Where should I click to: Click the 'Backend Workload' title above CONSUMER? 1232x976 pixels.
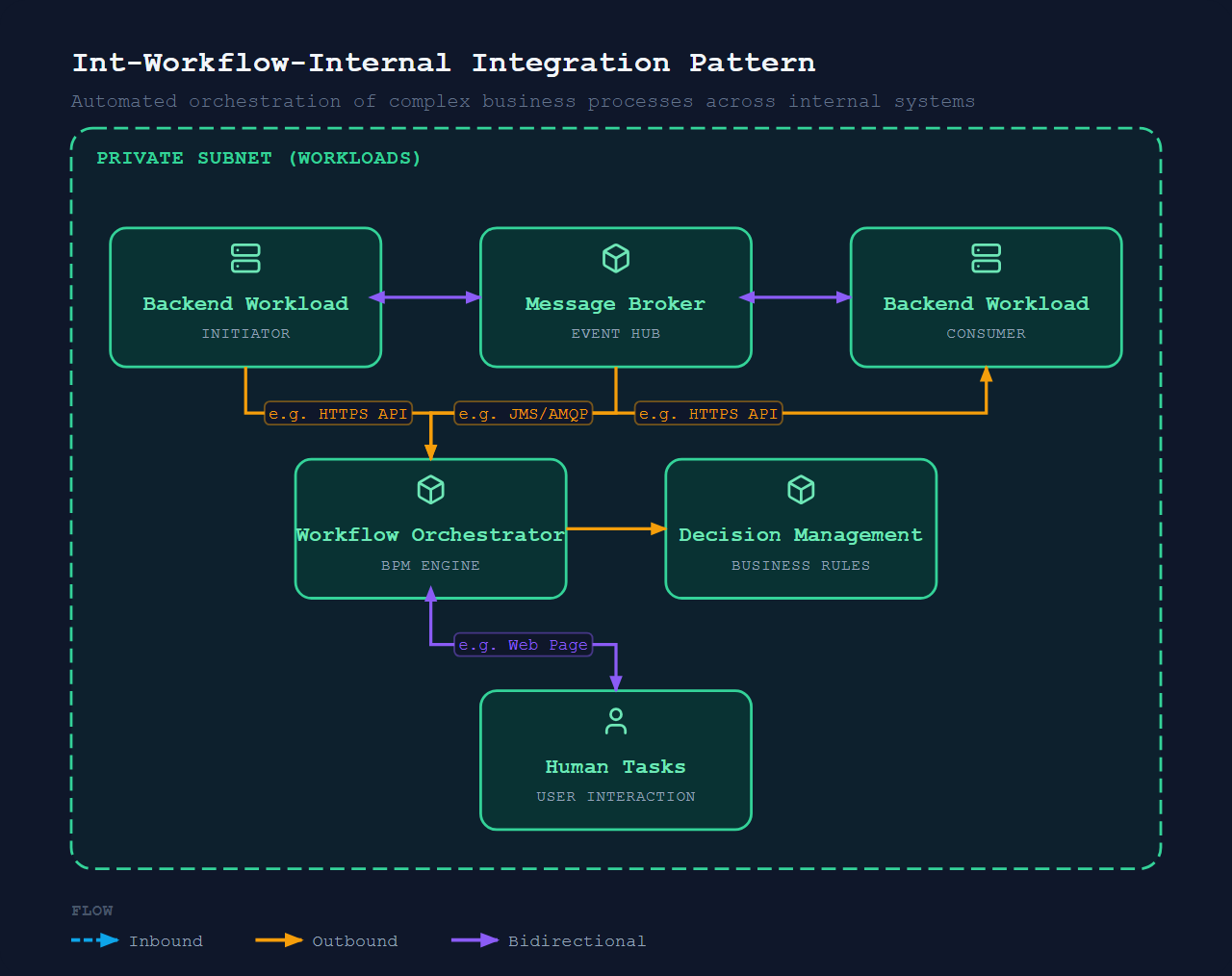point(987,304)
